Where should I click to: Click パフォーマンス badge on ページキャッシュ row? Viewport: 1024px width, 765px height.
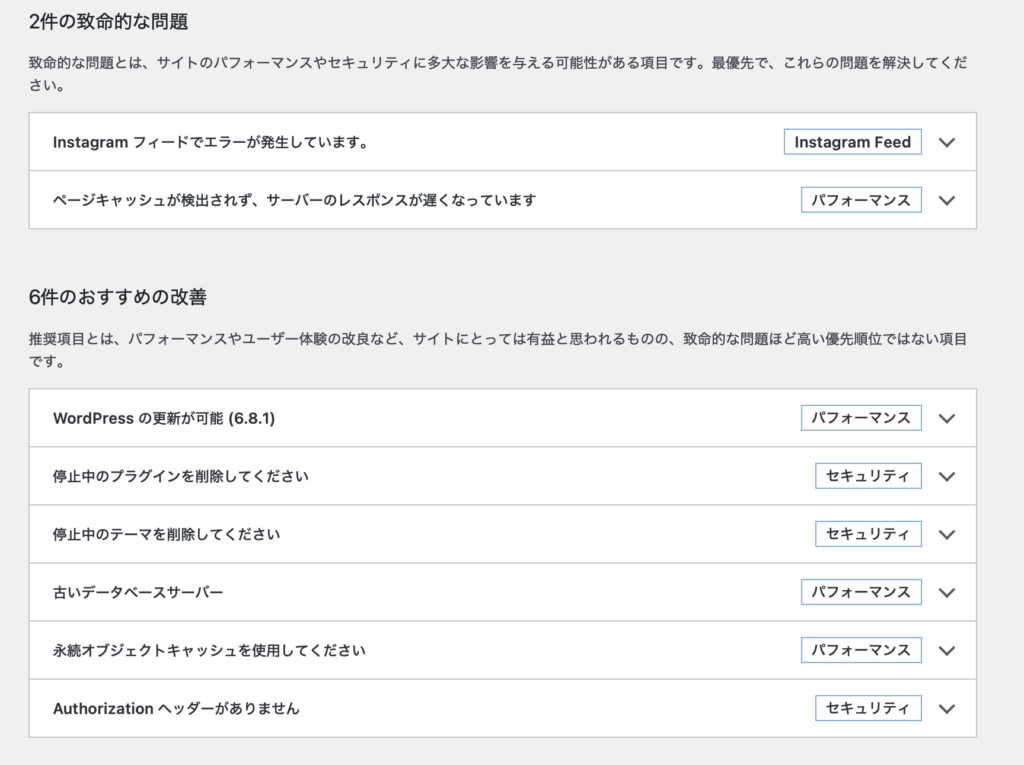point(861,200)
